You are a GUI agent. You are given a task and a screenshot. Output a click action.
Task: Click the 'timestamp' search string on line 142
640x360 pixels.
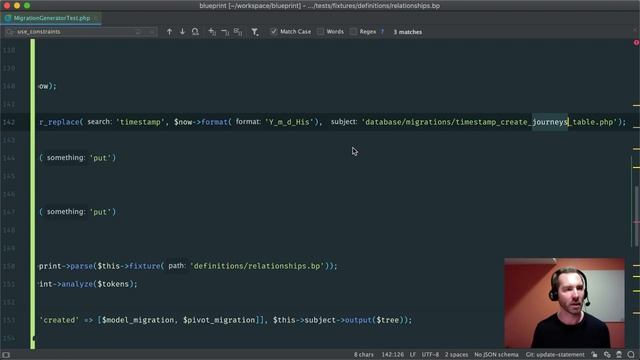click(140, 122)
